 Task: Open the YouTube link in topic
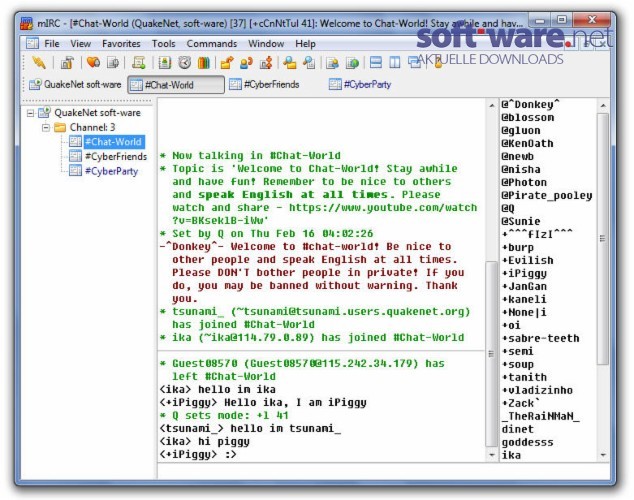point(383,207)
